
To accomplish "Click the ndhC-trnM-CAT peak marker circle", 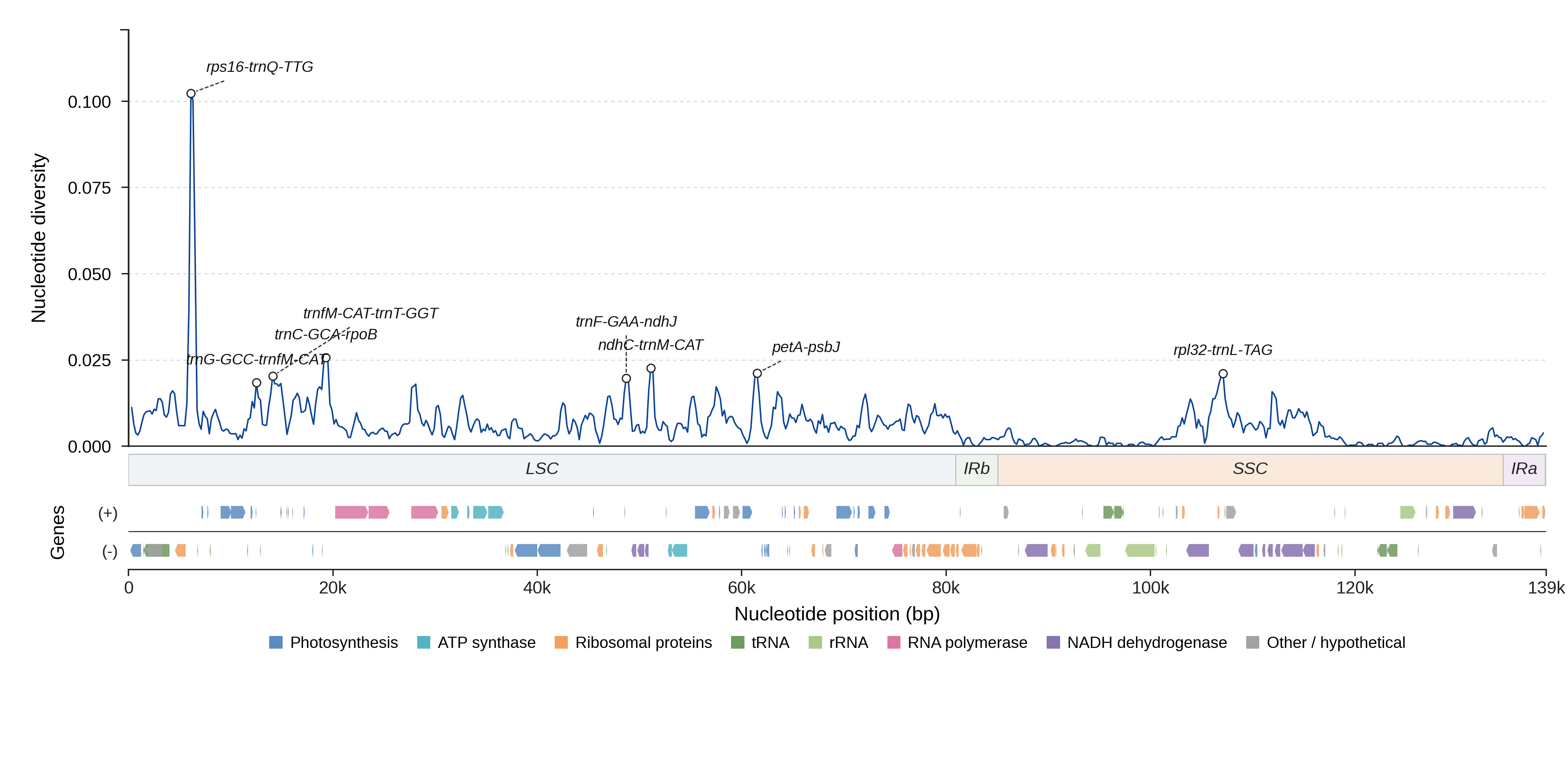I will 651,368.
